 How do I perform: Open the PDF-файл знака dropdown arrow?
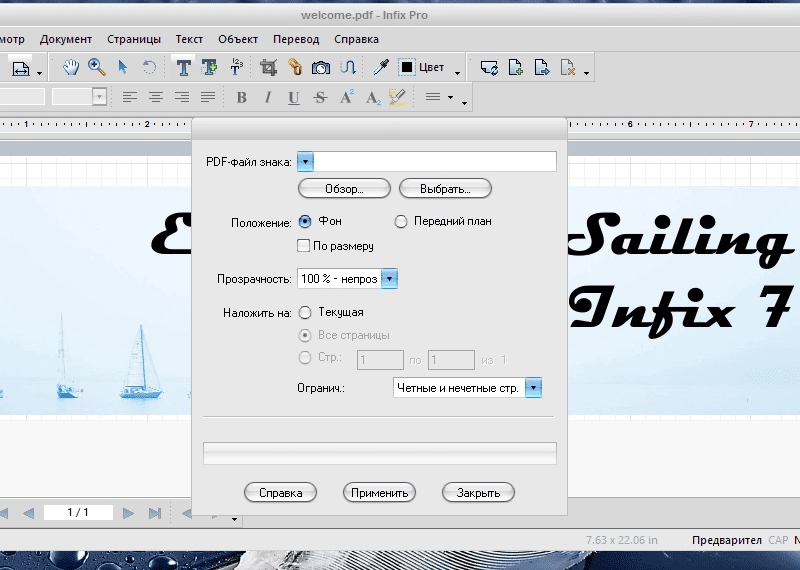coord(305,162)
